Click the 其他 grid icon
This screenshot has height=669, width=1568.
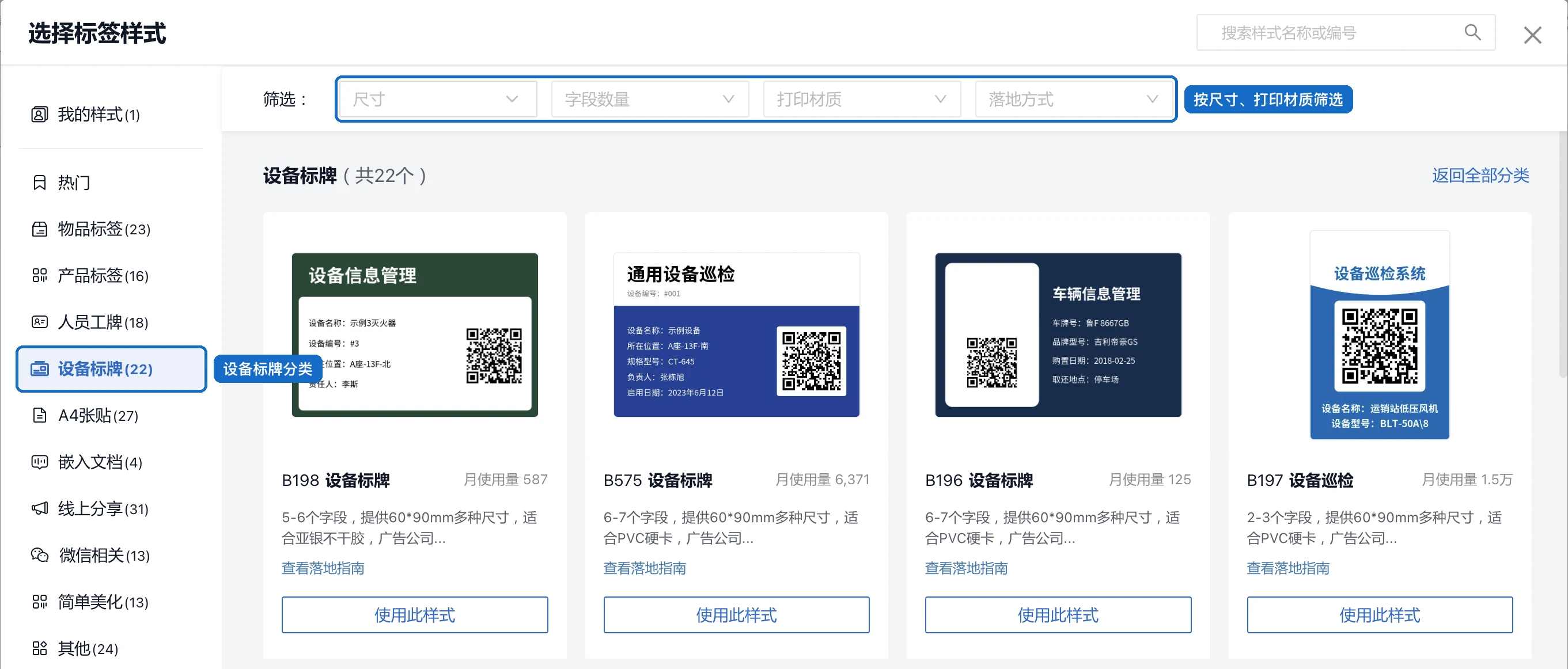tap(40, 648)
